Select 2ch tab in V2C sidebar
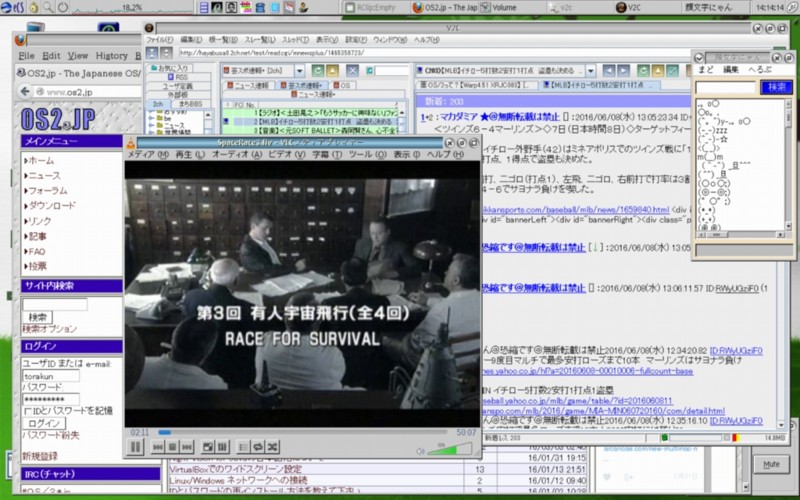 point(158,104)
